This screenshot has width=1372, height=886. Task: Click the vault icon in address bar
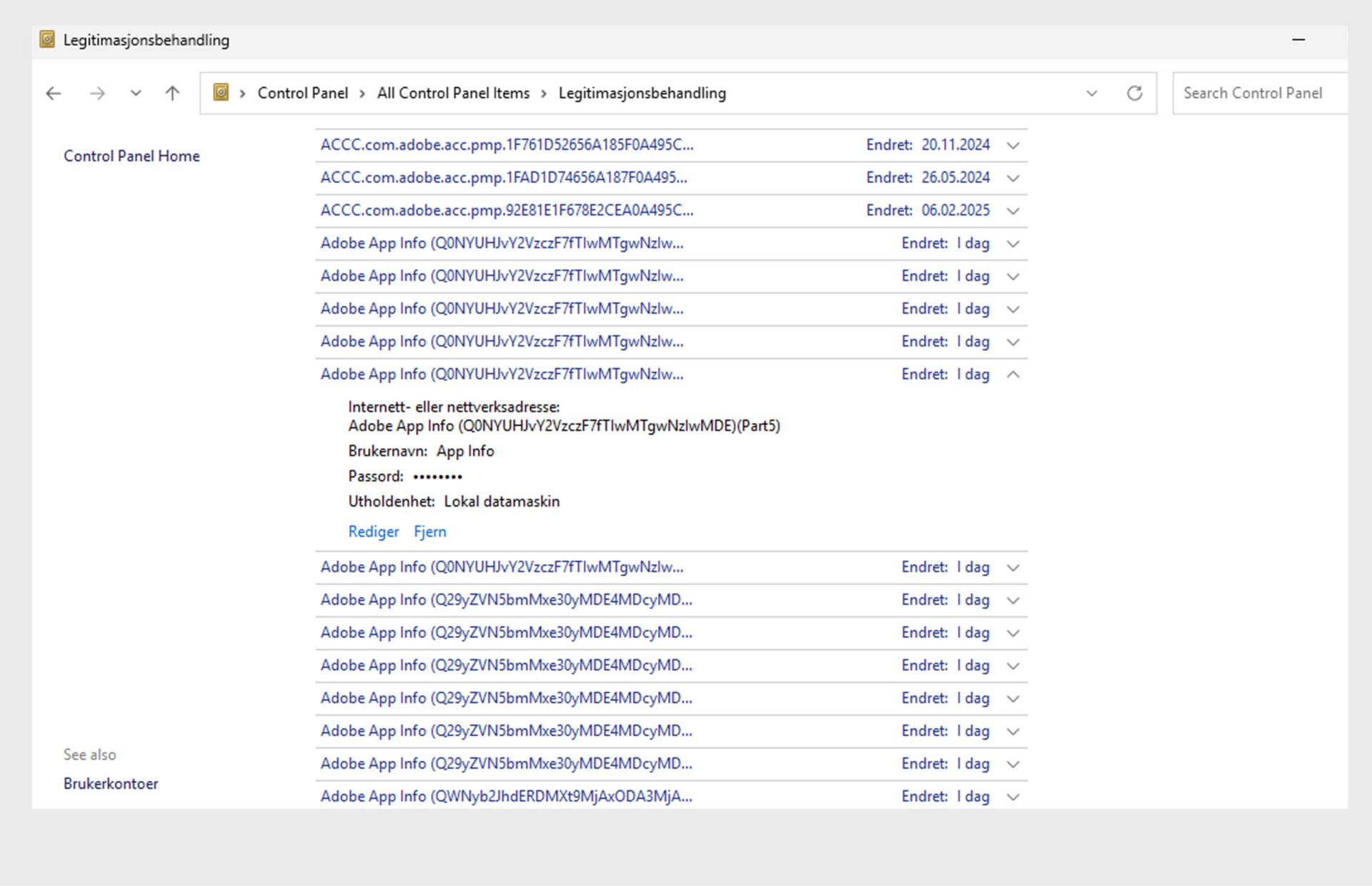(222, 93)
